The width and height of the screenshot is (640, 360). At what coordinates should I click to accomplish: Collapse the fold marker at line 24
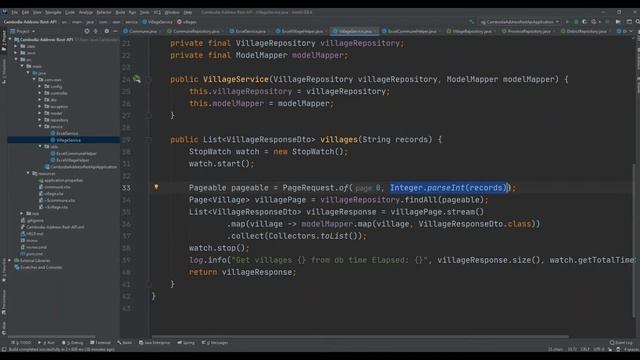[149, 80]
